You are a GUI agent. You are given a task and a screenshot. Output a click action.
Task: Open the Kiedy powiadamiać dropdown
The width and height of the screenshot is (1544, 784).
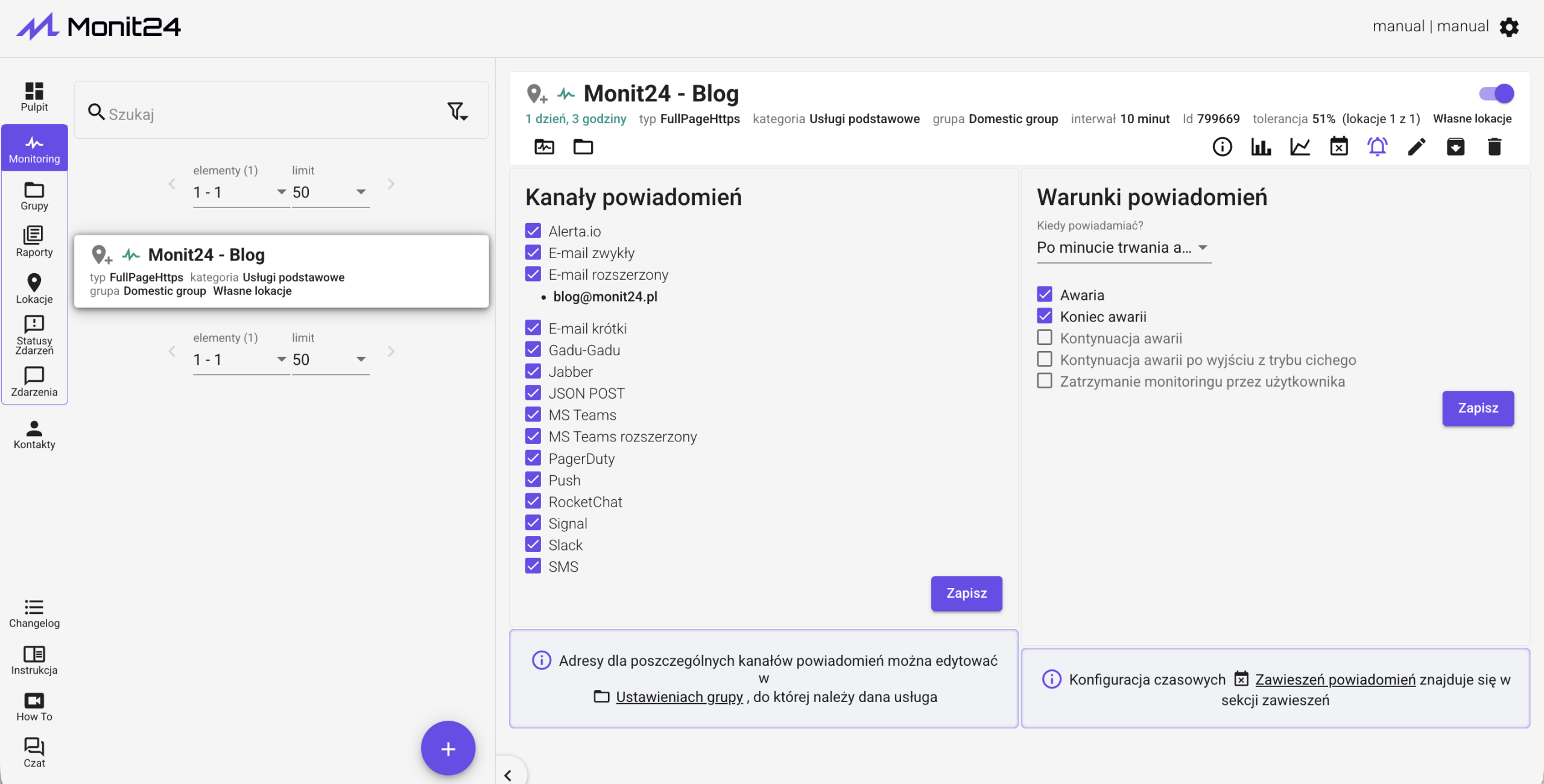pyautogui.click(x=1124, y=248)
